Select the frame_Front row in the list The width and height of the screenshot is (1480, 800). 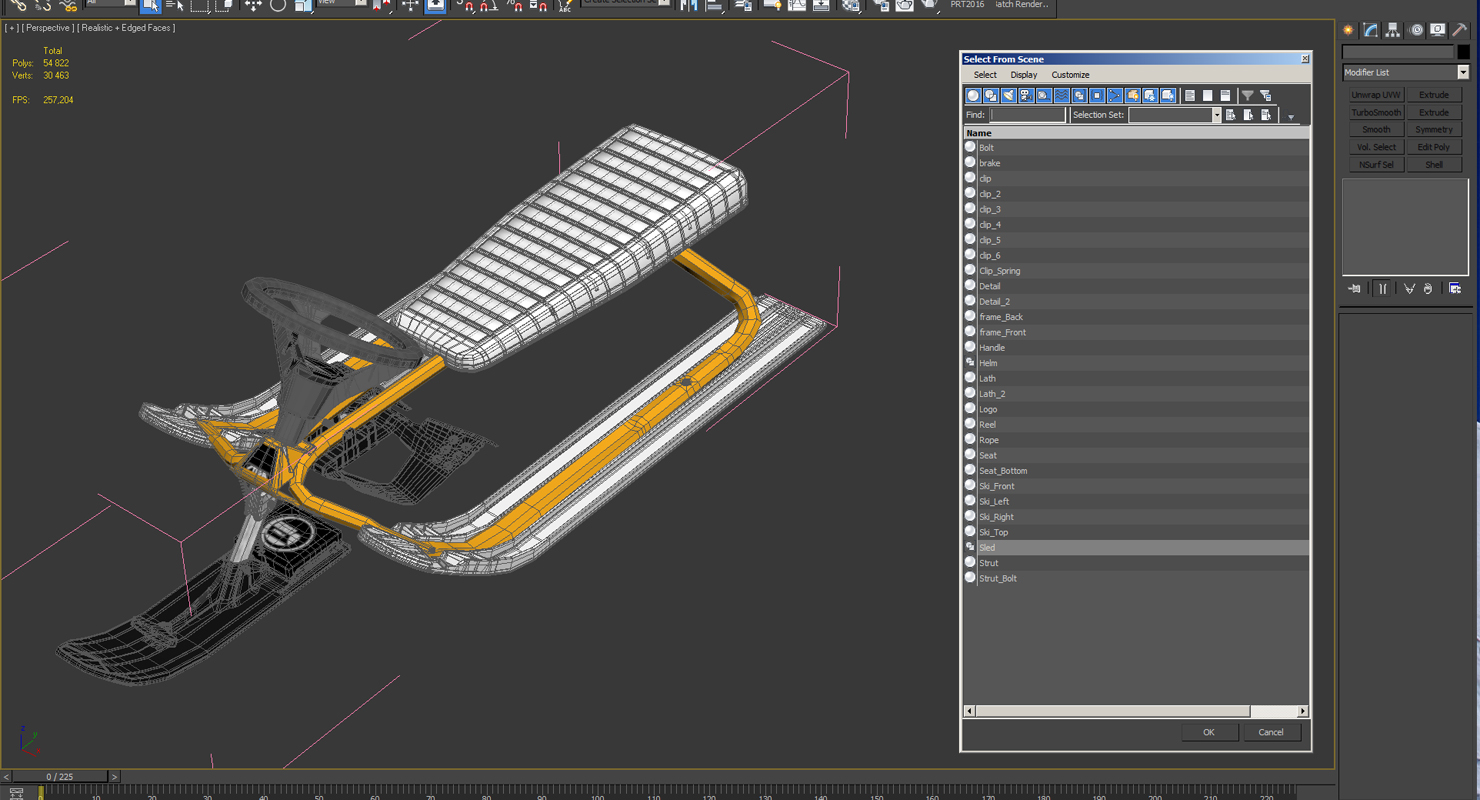pyautogui.click(x=1136, y=332)
